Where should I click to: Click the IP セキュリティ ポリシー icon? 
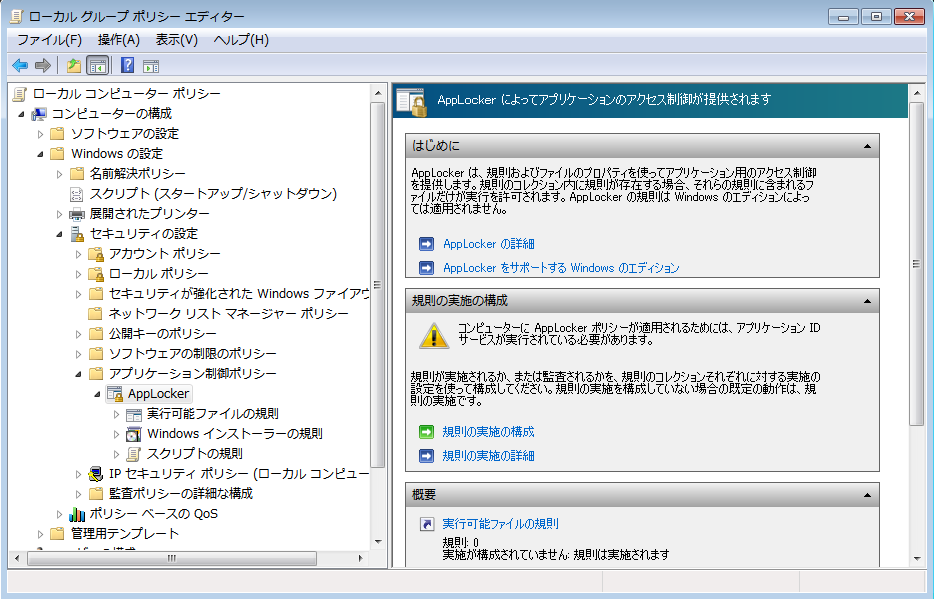[96, 474]
